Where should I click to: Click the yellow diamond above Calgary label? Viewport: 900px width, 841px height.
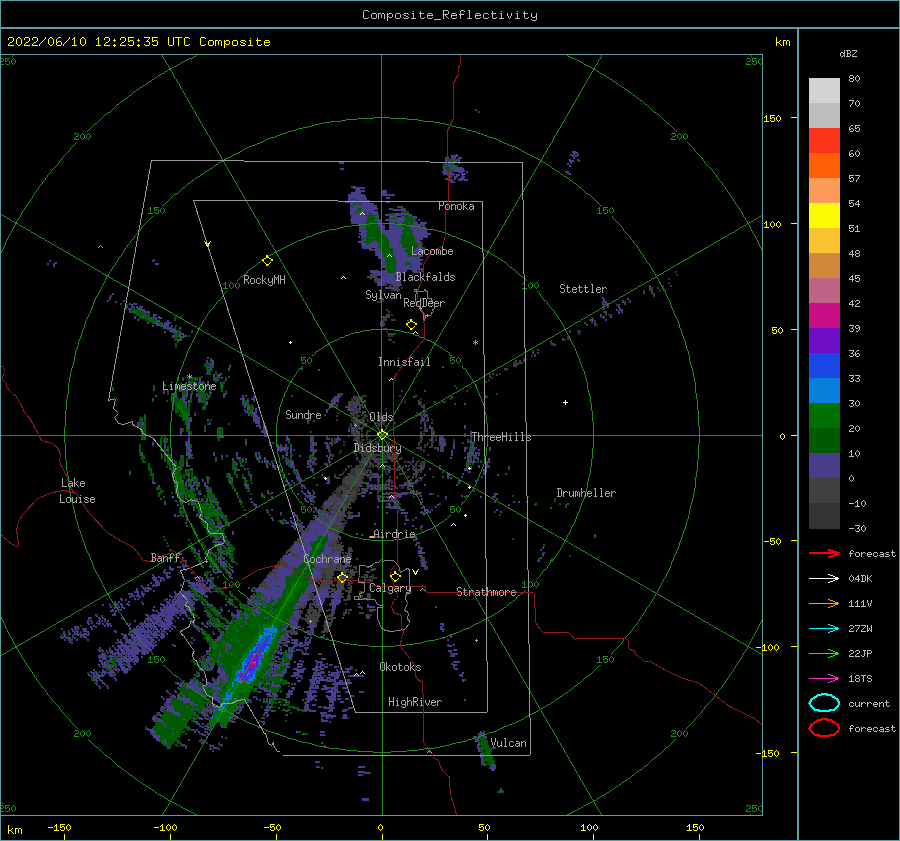point(395,576)
